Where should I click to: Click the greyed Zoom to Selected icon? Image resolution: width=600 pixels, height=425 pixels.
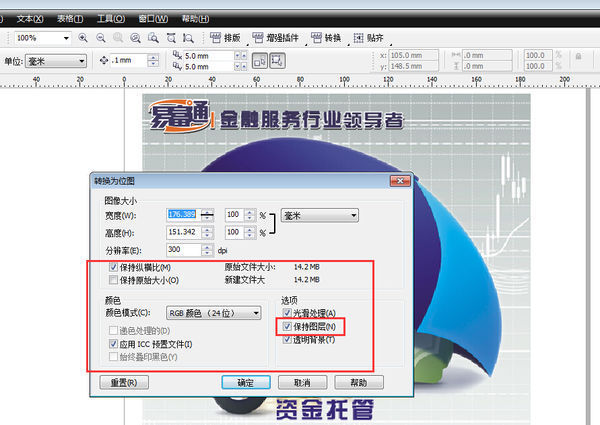pyautogui.click(x=118, y=37)
